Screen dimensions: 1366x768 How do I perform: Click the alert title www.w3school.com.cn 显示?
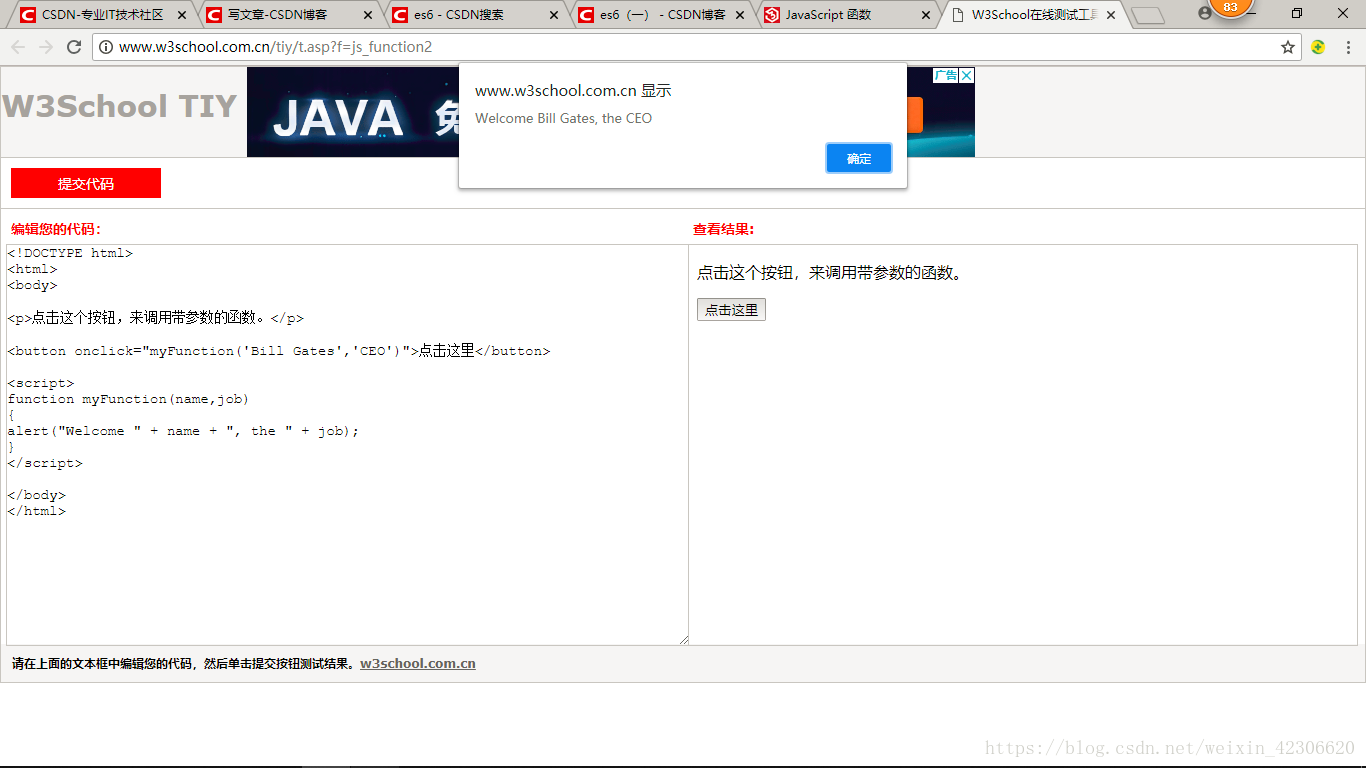pyautogui.click(x=573, y=90)
